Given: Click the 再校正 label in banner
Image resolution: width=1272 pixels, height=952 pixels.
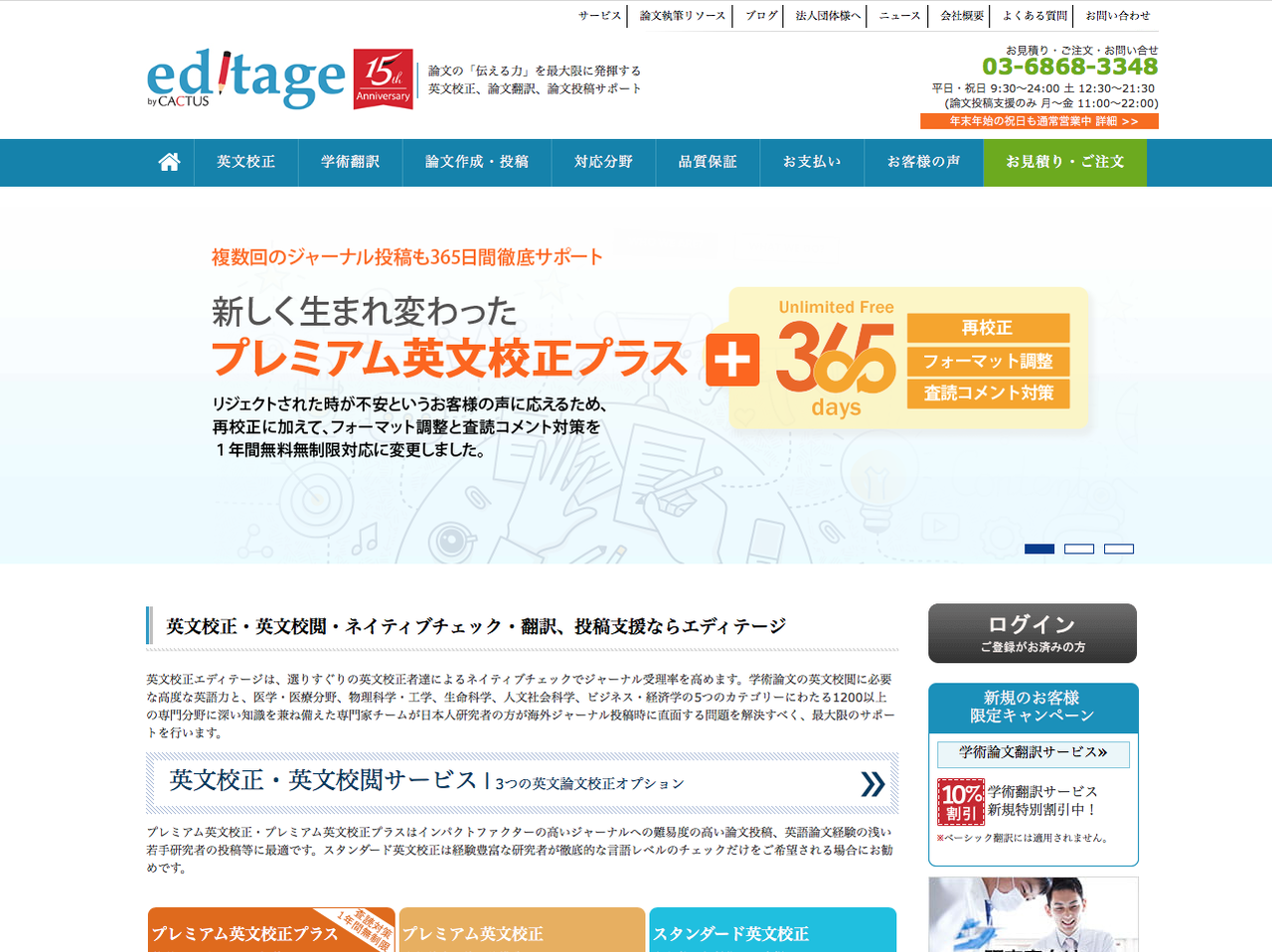Looking at the screenshot, I should pyautogui.click(x=988, y=328).
